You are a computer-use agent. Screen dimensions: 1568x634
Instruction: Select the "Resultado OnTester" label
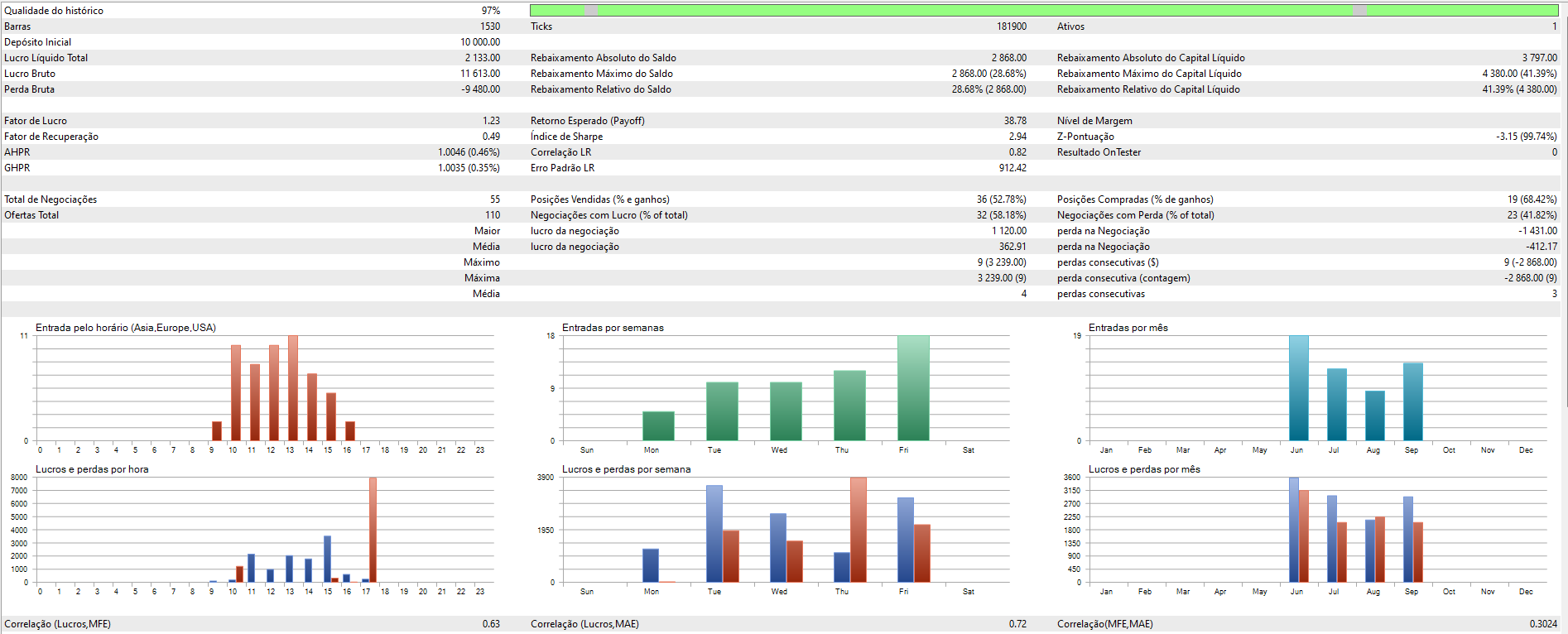click(x=1099, y=152)
